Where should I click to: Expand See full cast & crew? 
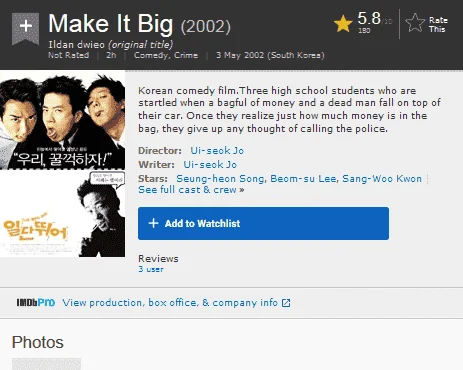(191, 190)
